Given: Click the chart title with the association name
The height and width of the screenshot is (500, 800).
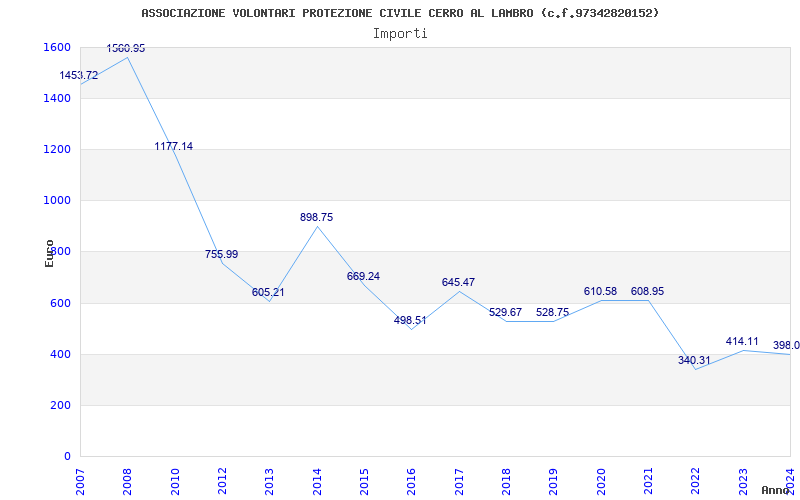Looking at the screenshot, I should click(x=400, y=13).
